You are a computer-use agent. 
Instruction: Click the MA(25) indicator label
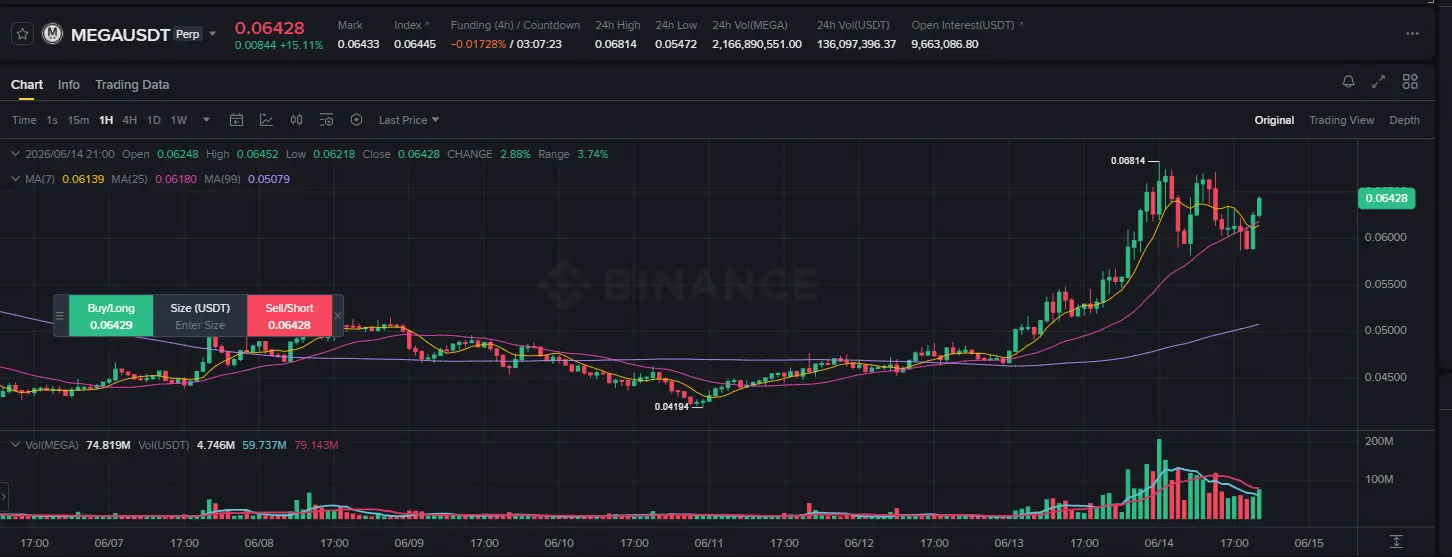128,178
